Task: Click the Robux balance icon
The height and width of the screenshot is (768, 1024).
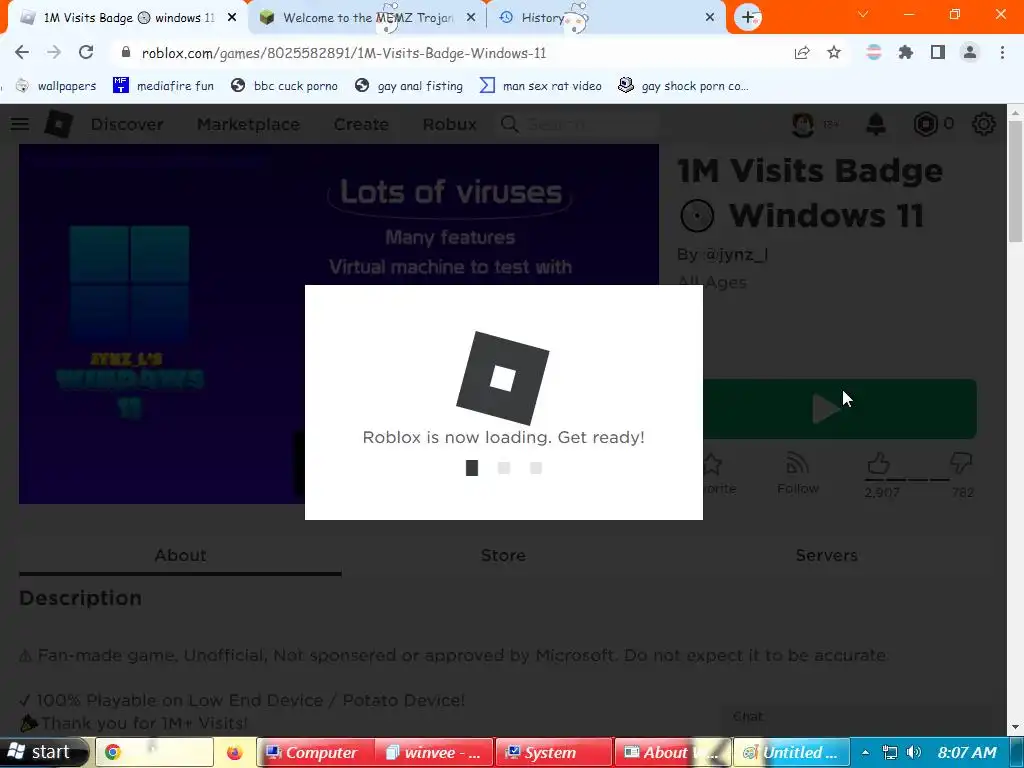Action: click(x=925, y=124)
